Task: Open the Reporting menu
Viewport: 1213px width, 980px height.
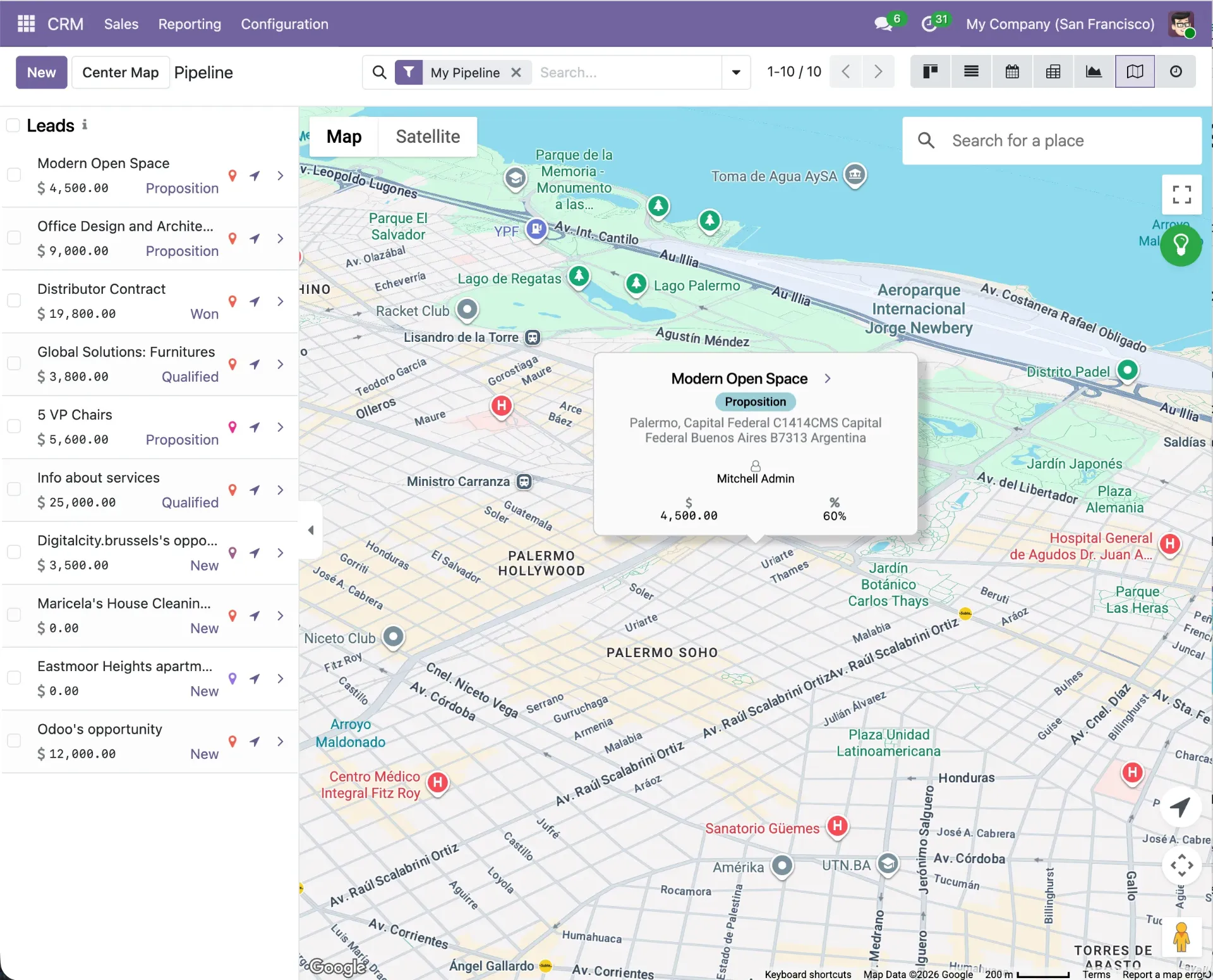Action: pyautogui.click(x=190, y=24)
